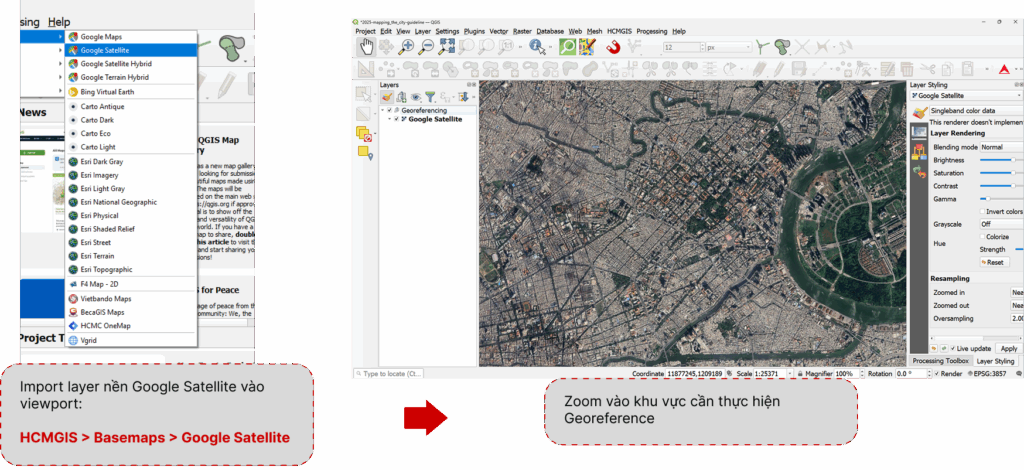Click the green magnifier search plugin icon
This screenshot has height=470, width=1024.
point(568,47)
